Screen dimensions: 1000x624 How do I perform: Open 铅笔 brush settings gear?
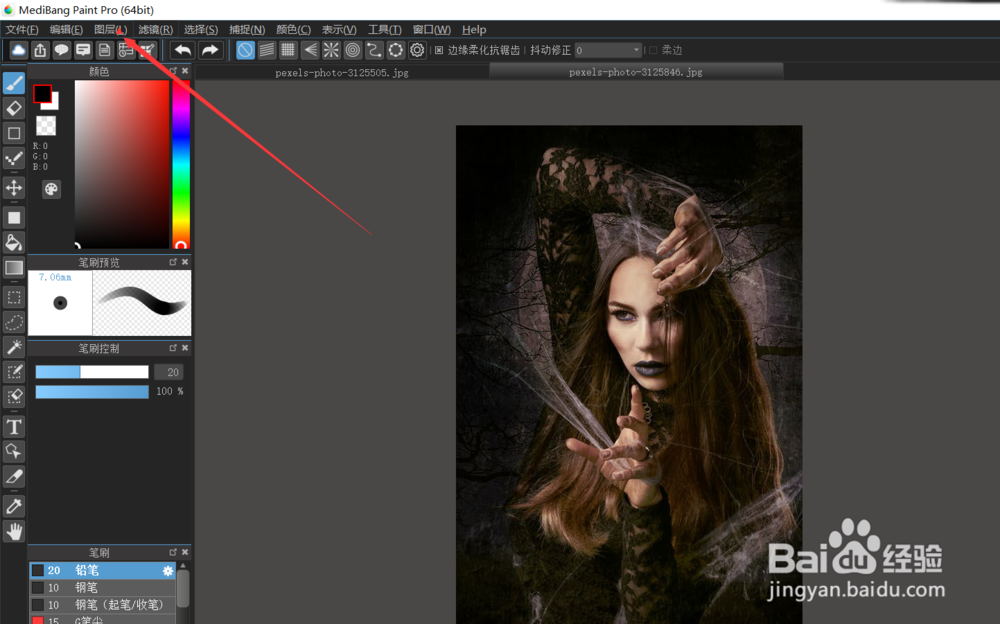point(168,570)
